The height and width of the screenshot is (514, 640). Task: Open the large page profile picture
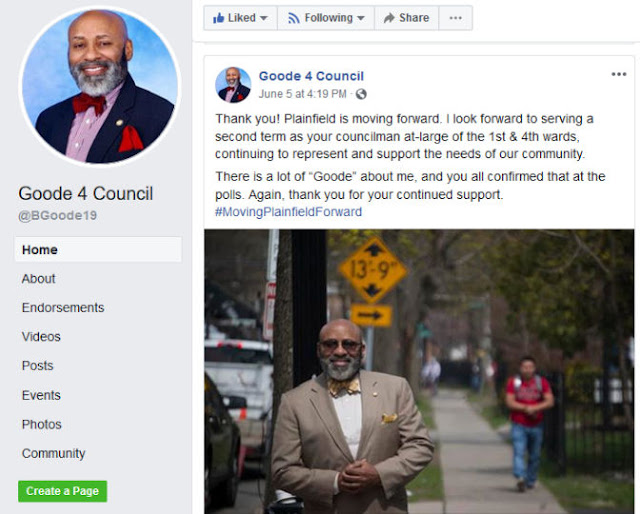tap(100, 86)
